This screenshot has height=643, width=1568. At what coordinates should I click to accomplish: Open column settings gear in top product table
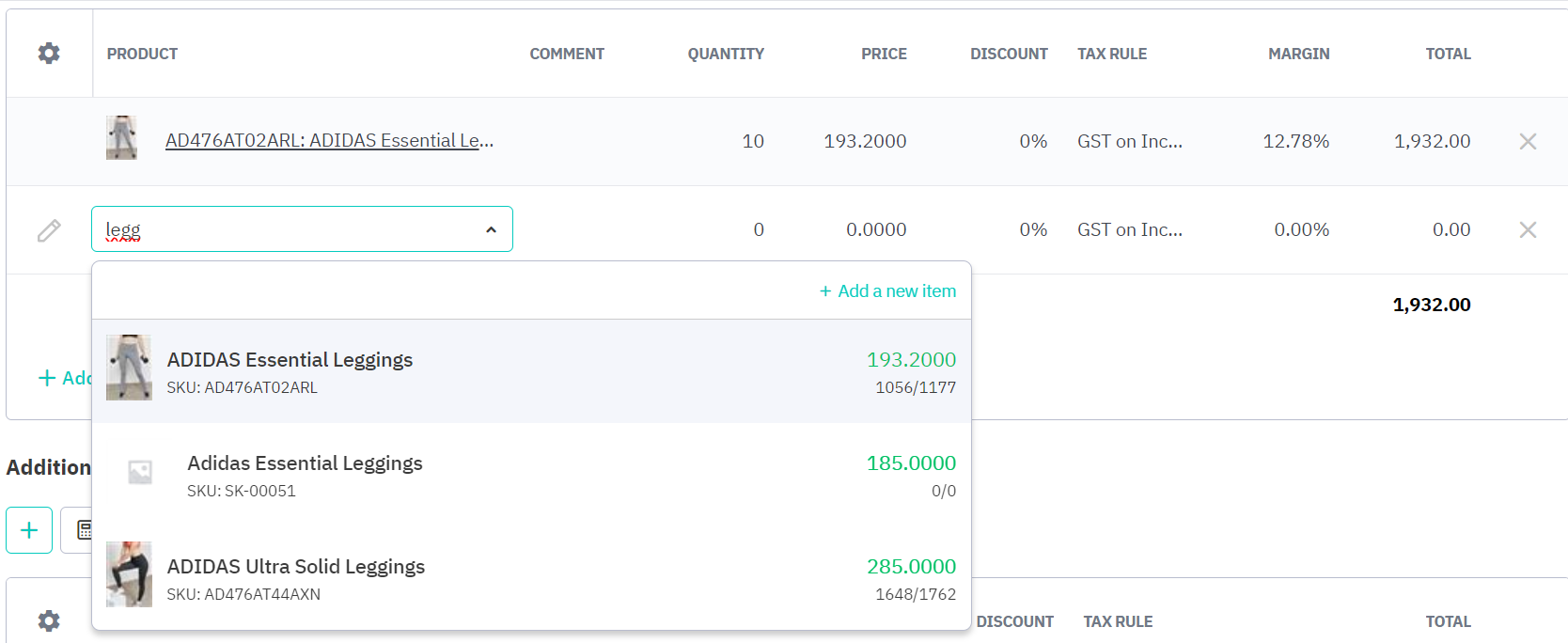49,54
